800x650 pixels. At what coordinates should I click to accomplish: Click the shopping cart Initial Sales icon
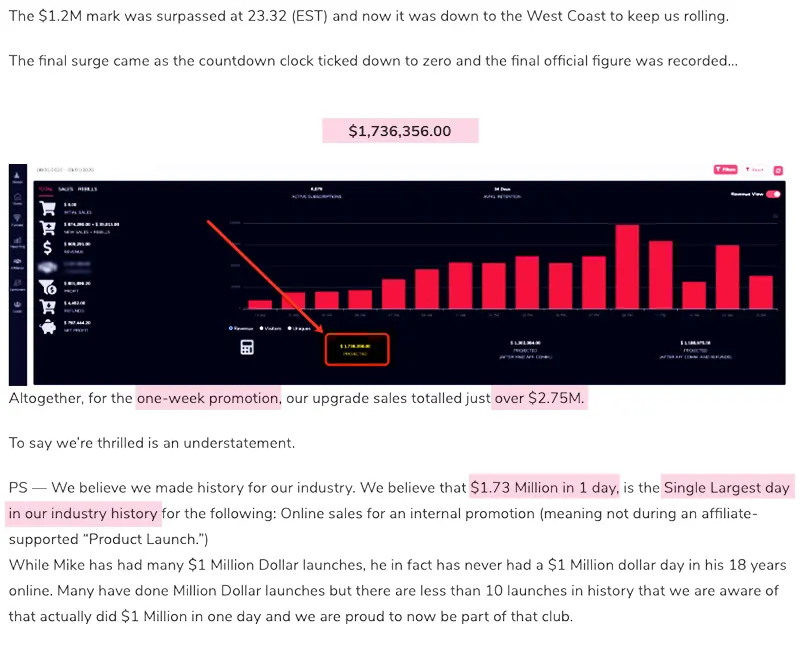click(47, 208)
